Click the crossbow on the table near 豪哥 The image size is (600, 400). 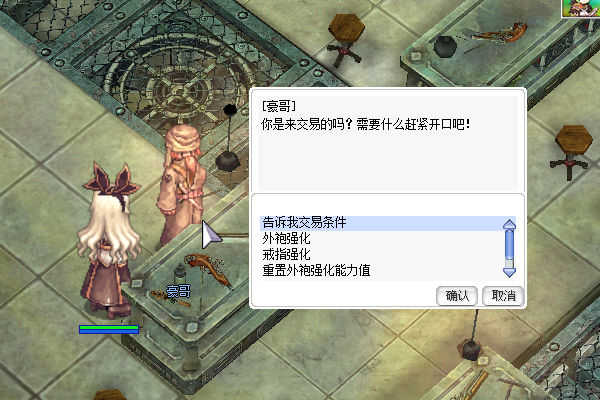click(208, 270)
